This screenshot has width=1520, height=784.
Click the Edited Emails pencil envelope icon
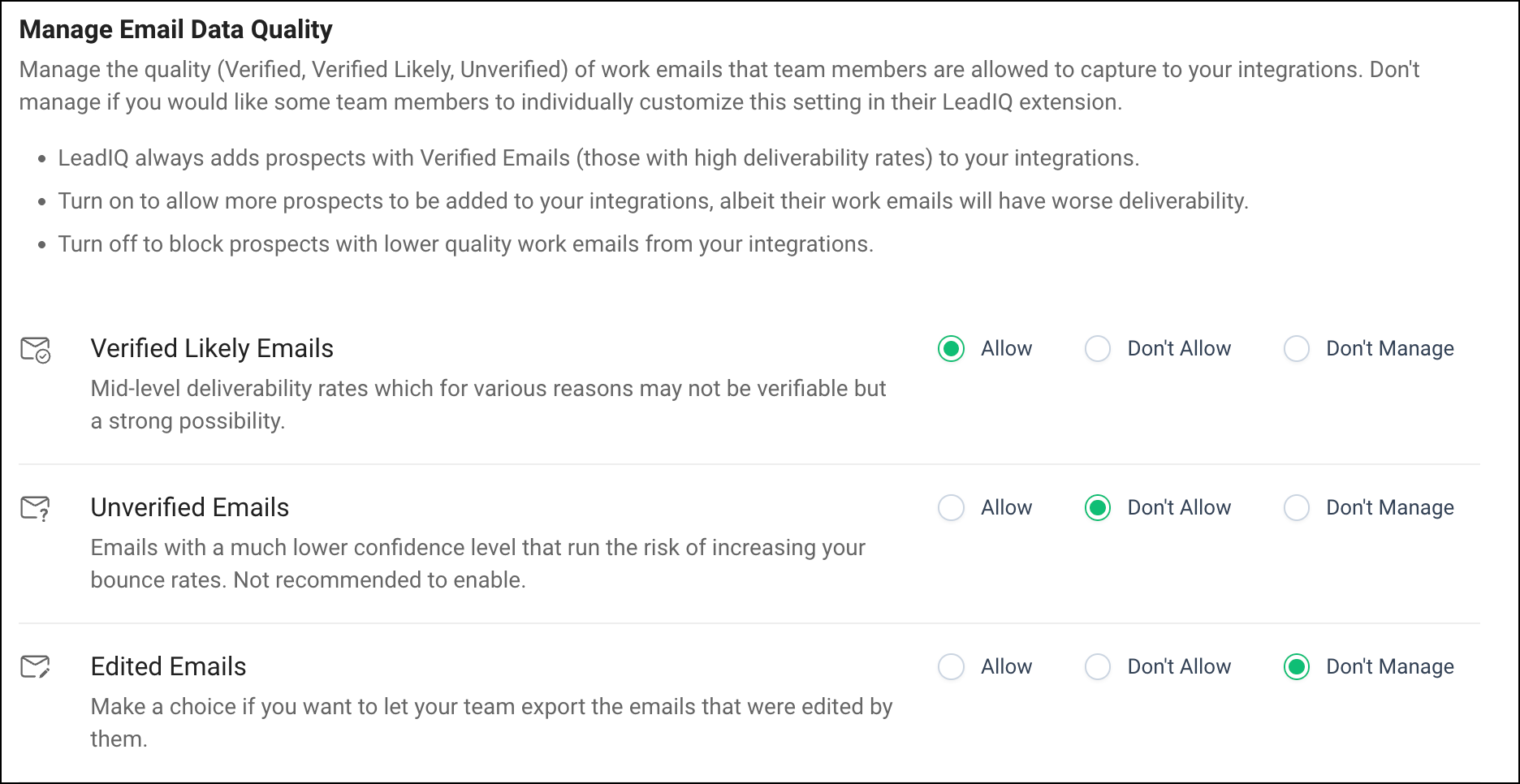tap(36, 667)
